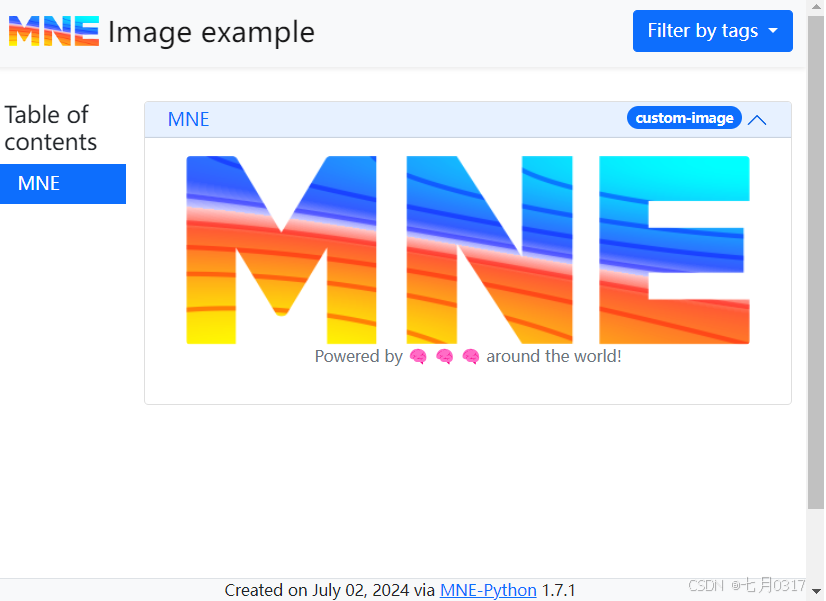Click the last brain emoji icon
The image size is (826, 601).
[x=469, y=356]
